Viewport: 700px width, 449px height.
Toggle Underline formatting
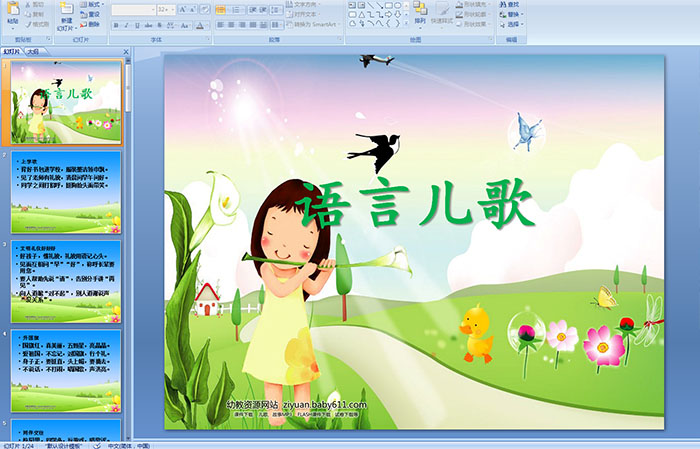click(x=137, y=25)
